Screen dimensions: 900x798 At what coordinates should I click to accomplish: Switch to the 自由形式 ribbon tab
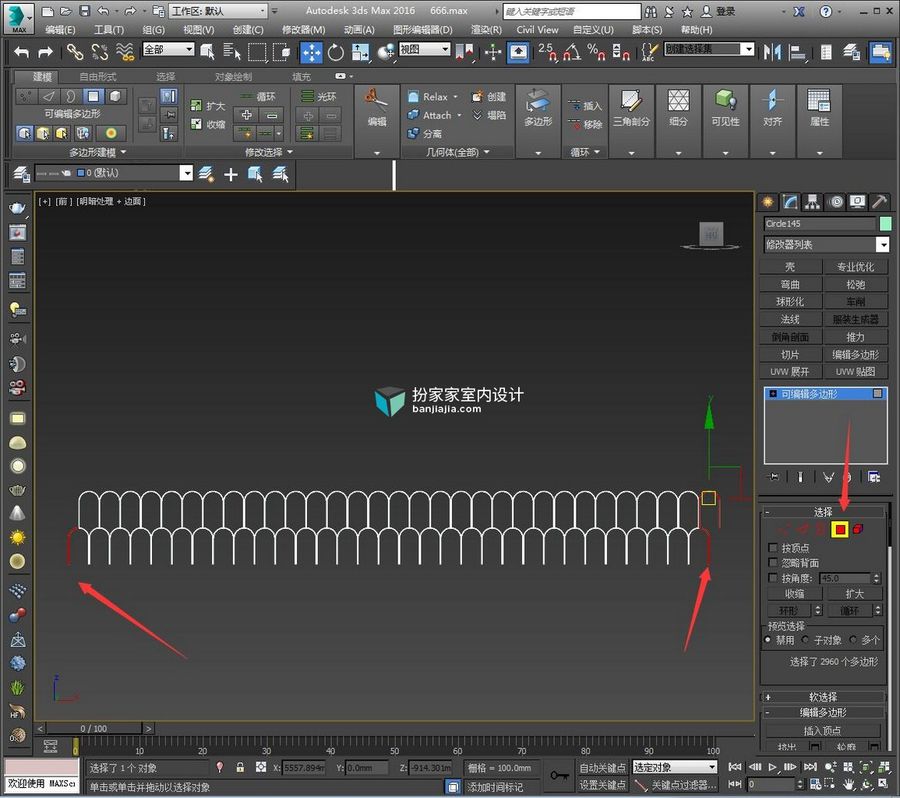pos(98,76)
